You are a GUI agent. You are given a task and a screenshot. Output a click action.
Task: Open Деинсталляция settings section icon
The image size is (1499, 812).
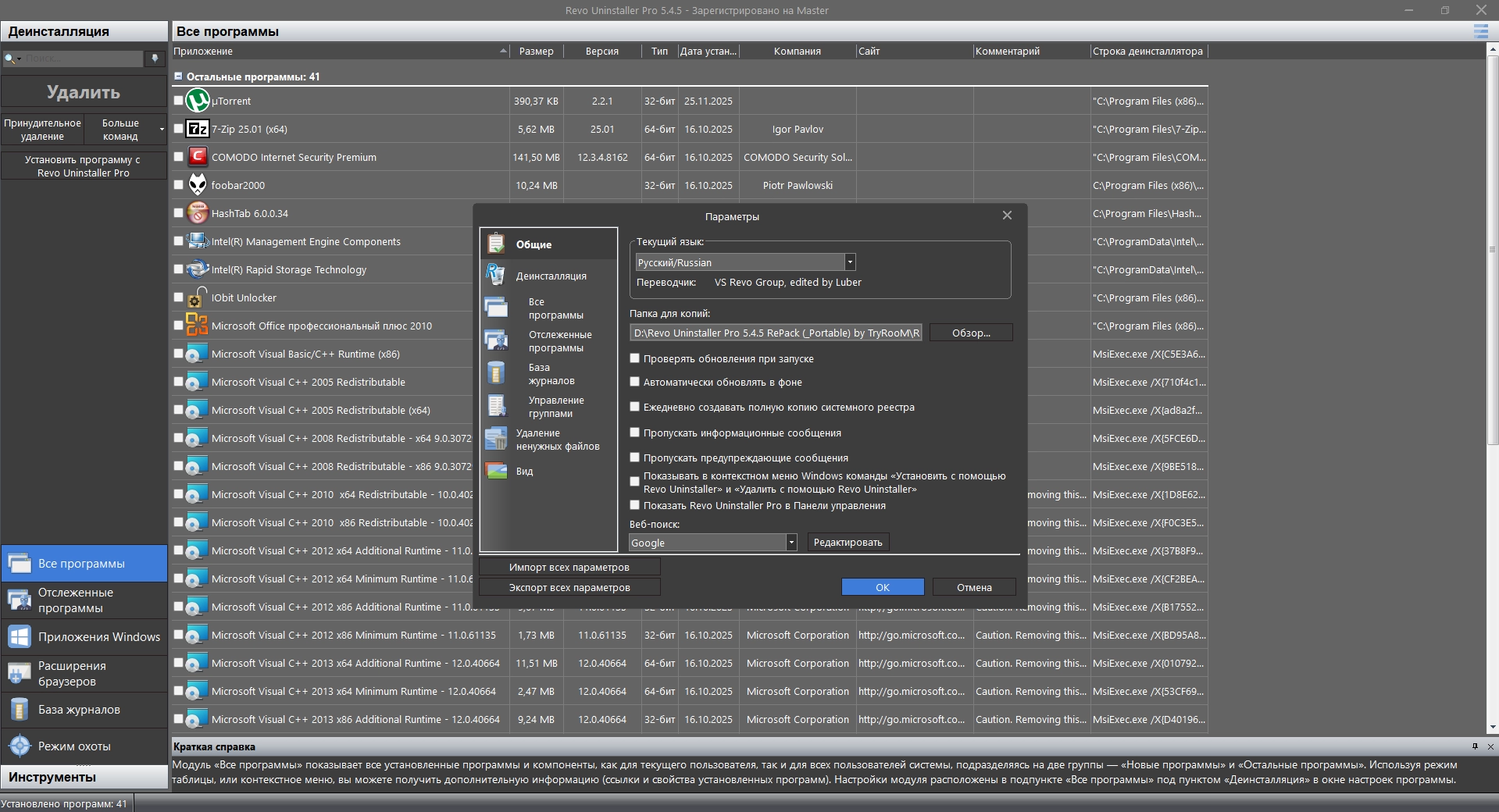[496, 275]
